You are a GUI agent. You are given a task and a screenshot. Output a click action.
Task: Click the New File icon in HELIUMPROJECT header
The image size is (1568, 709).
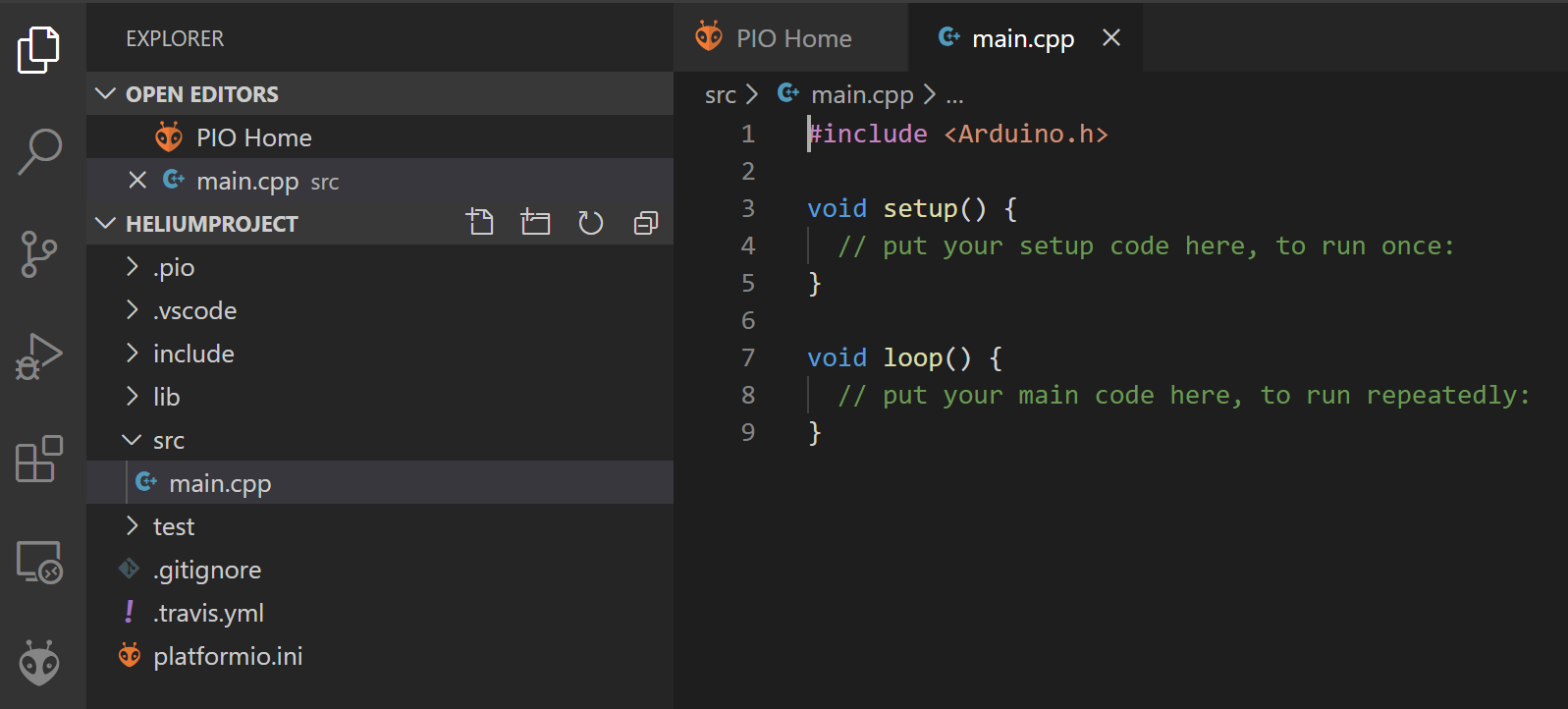(x=480, y=223)
